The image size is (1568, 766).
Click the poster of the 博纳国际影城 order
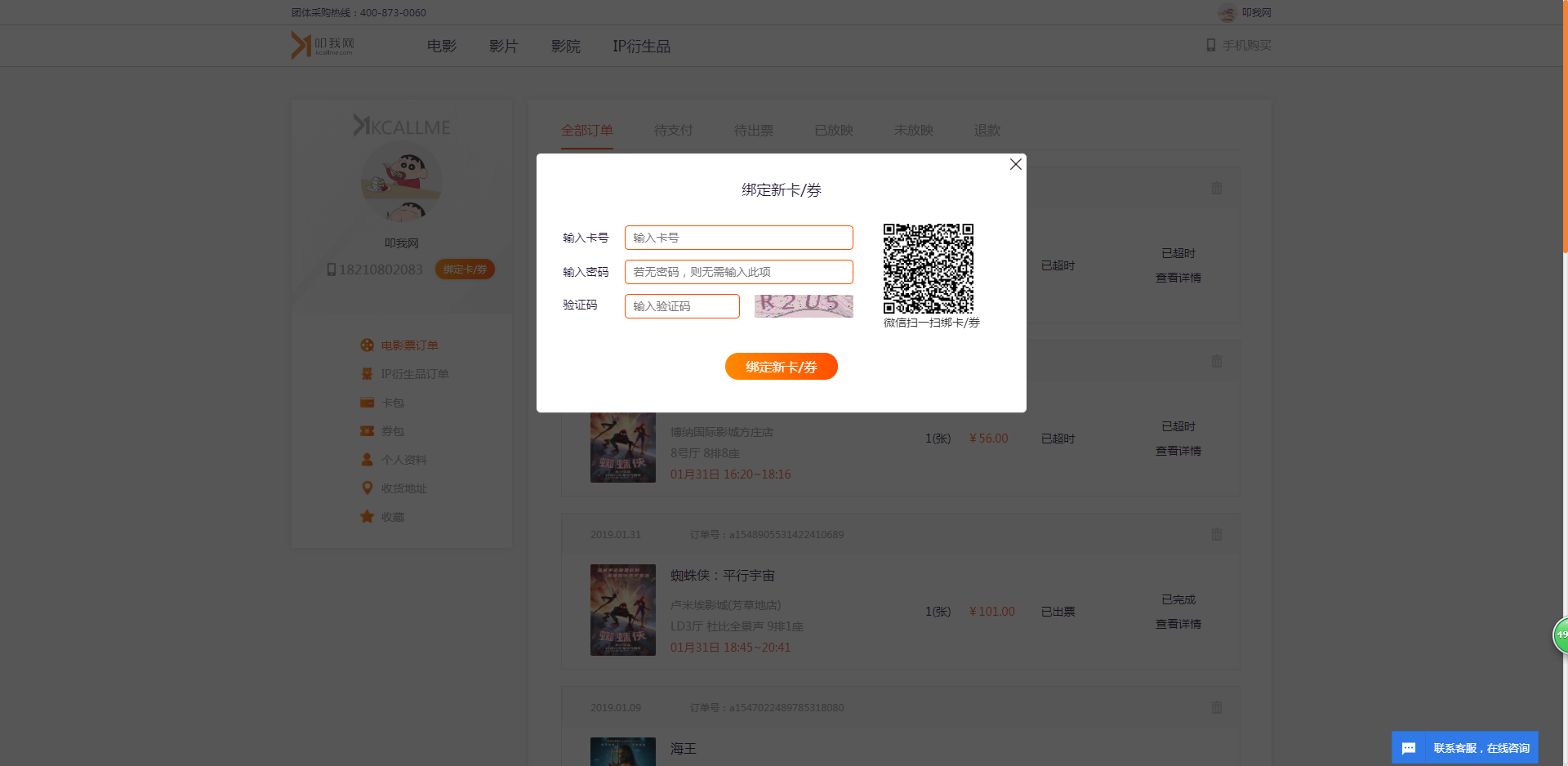click(623, 448)
